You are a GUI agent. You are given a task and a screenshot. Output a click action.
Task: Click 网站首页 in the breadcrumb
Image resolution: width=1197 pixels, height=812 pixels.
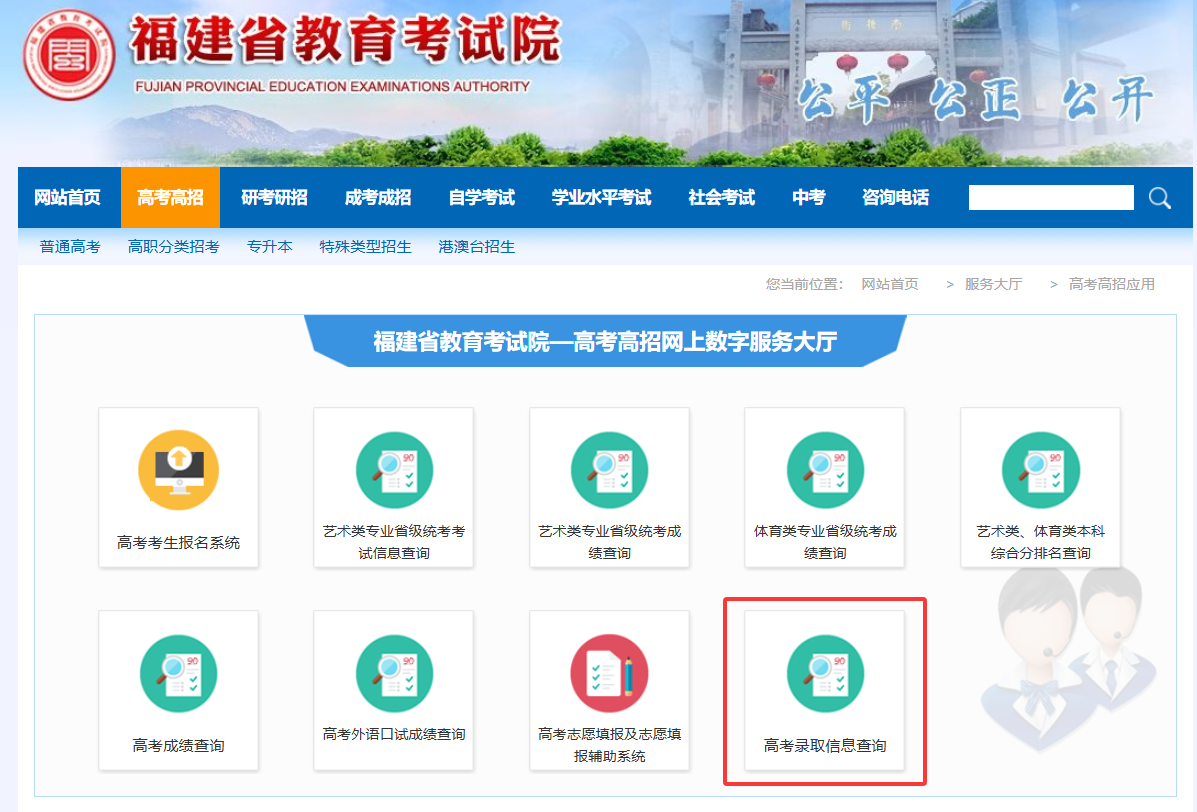pyautogui.click(x=890, y=284)
